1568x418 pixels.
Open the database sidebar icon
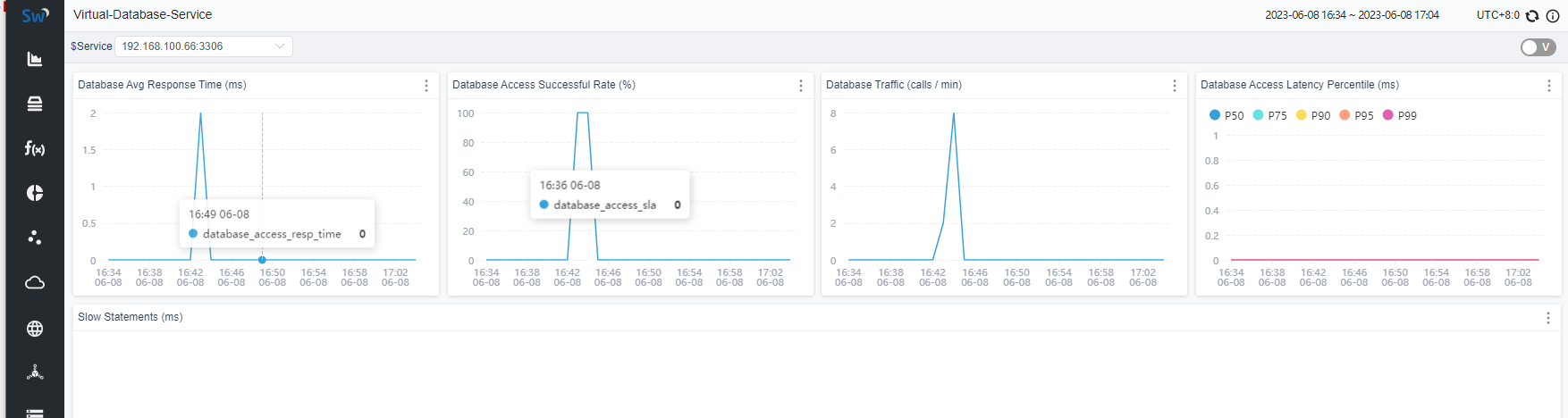35,104
